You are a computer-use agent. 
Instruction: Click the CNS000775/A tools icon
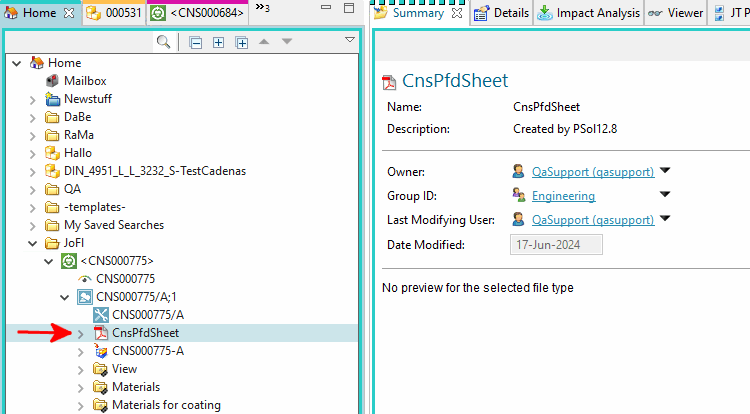(101, 315)
